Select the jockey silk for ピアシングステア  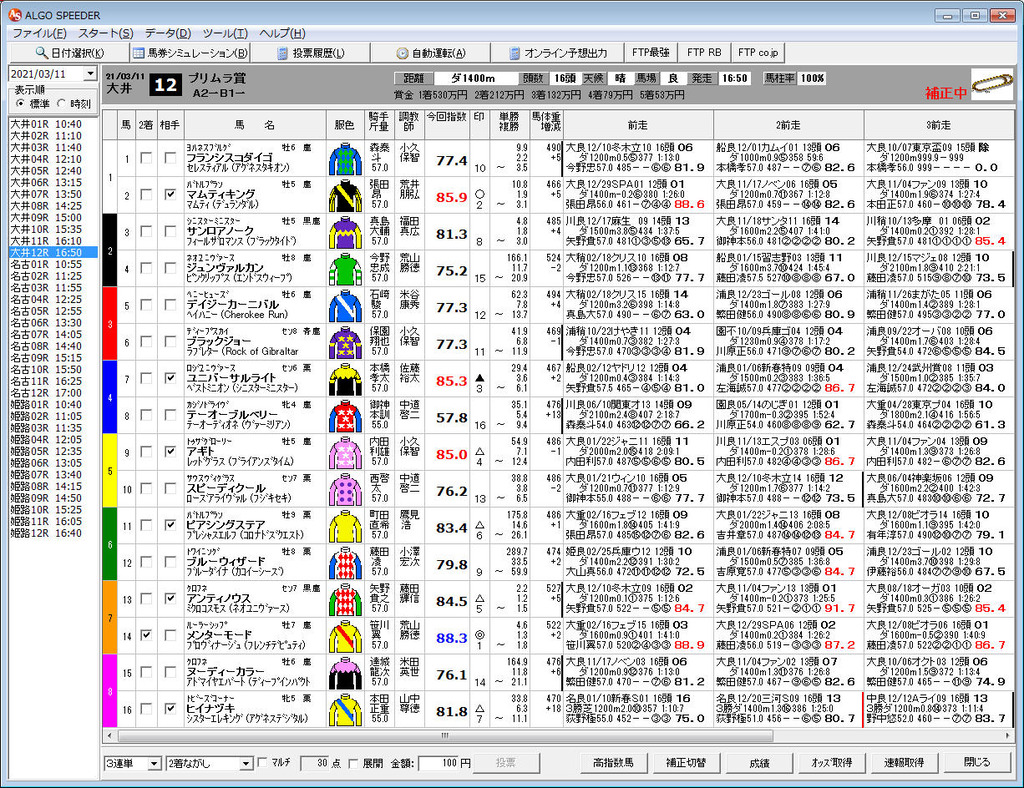(345, 526)
